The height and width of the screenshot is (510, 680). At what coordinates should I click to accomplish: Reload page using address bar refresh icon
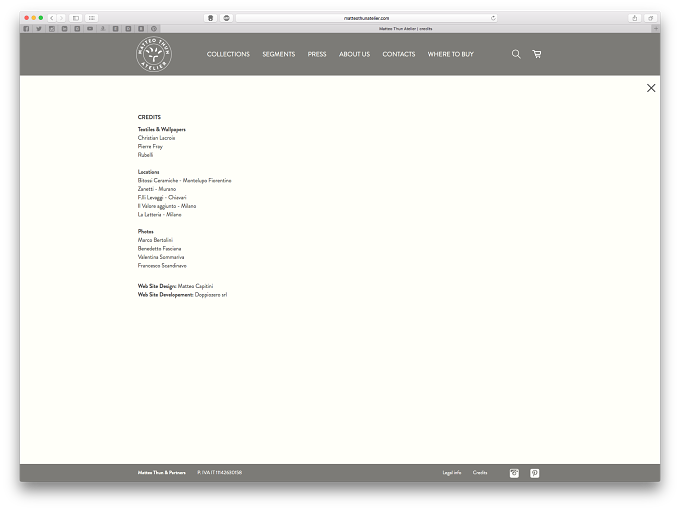(493, 18)
